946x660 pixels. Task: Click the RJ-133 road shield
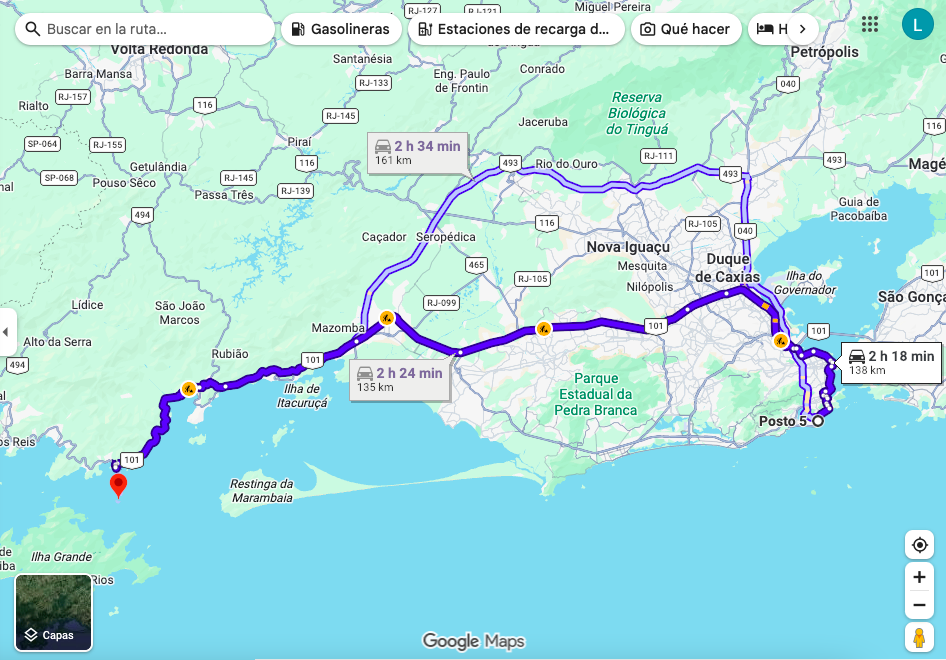[x=373, y=83]
